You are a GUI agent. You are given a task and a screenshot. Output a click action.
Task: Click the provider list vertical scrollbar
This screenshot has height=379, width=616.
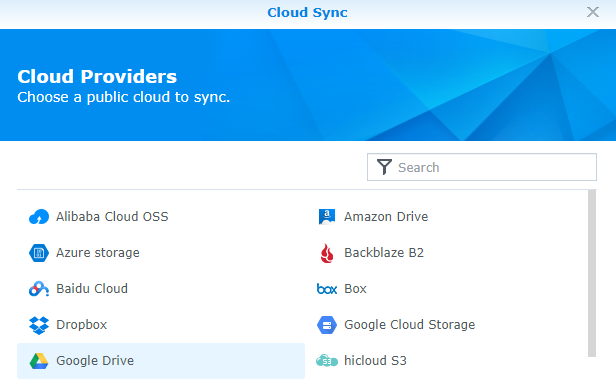592,274
